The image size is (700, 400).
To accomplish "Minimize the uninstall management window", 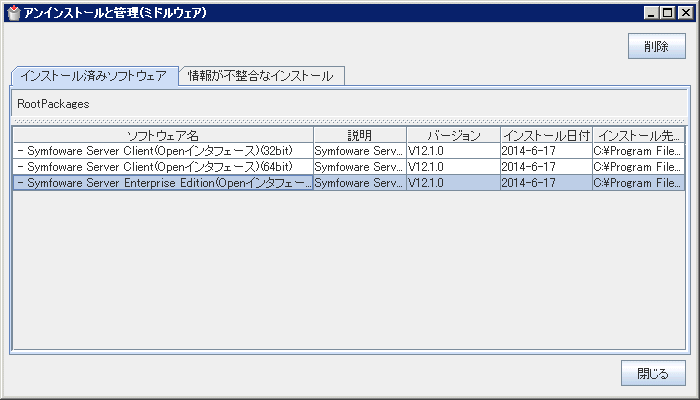I will pos(651,13).
